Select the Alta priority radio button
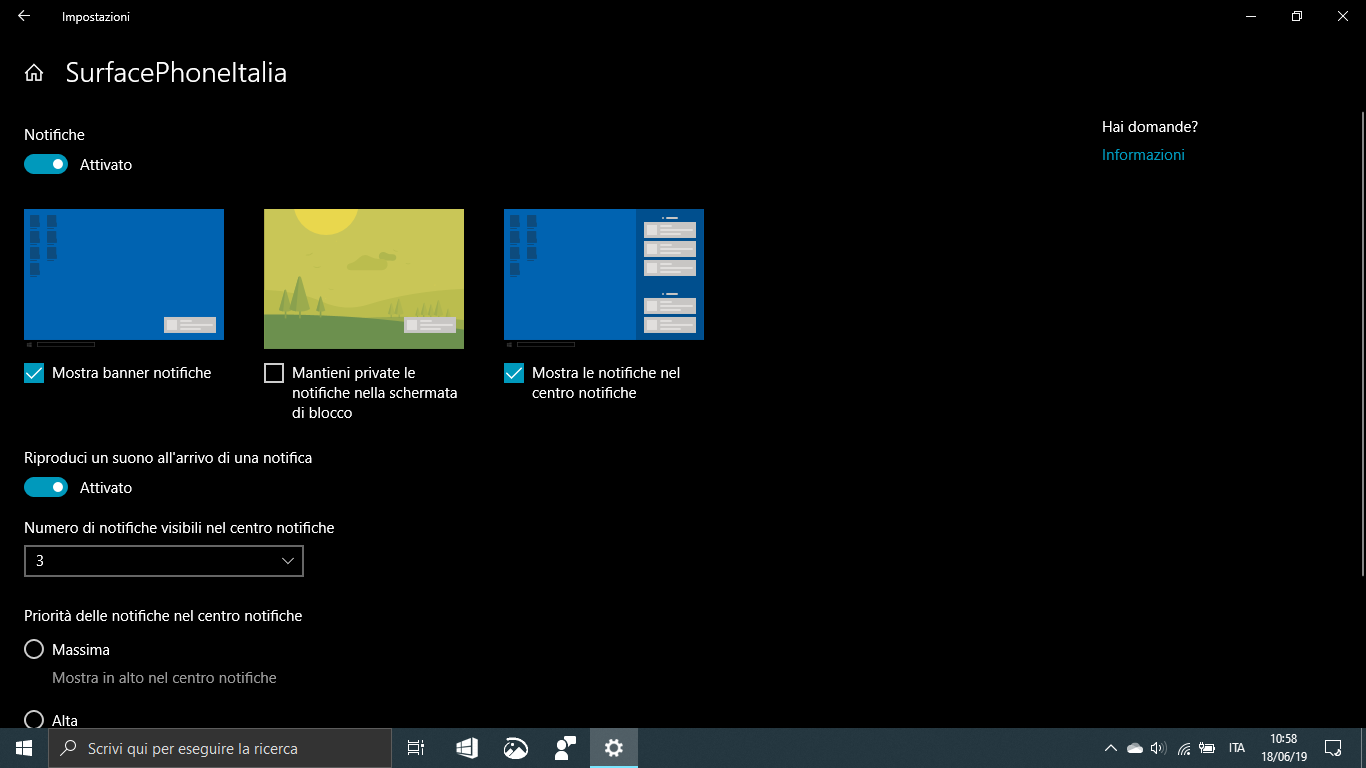 point(34,719)
